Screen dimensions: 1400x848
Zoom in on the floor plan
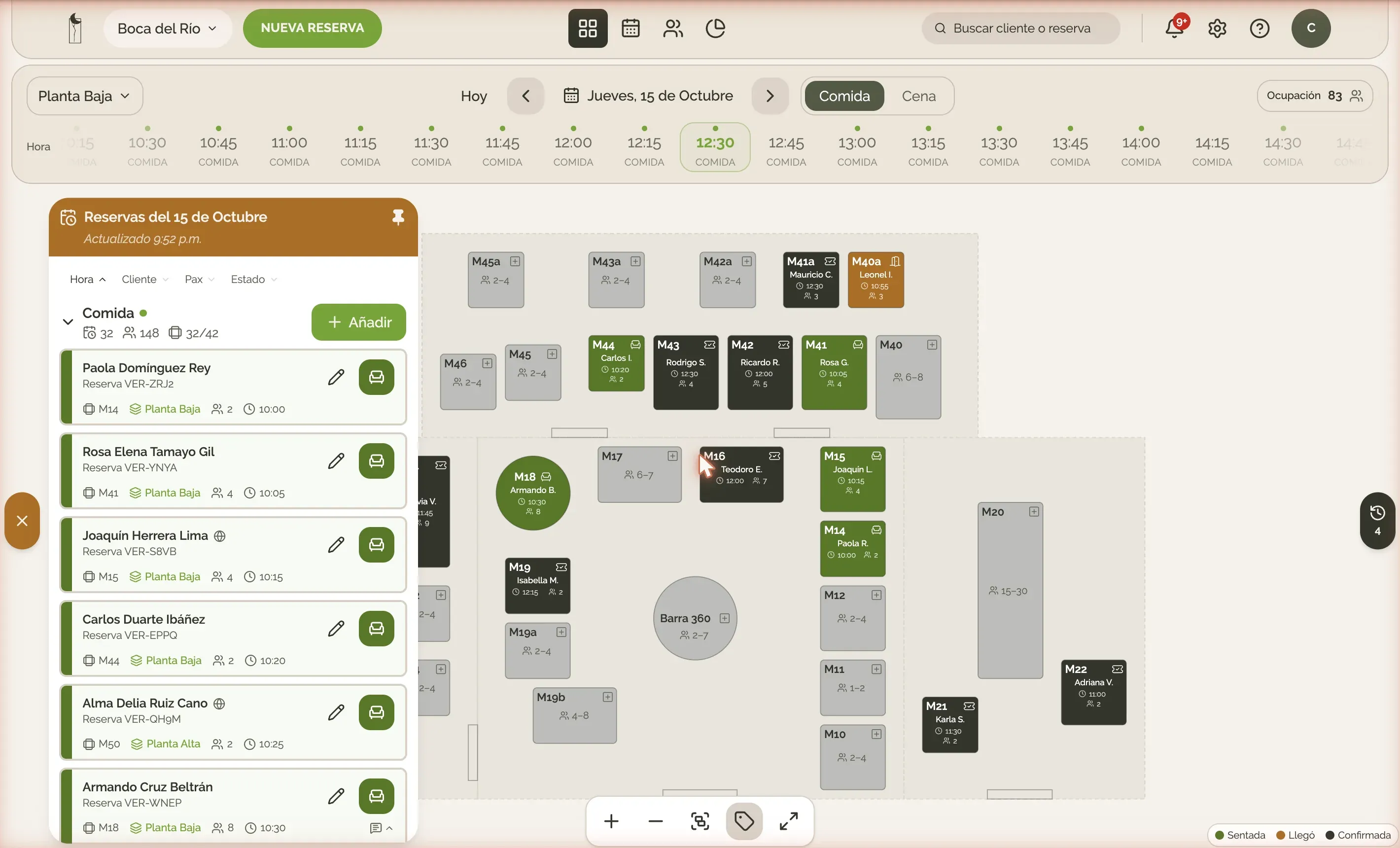click(x=611, y=821)
